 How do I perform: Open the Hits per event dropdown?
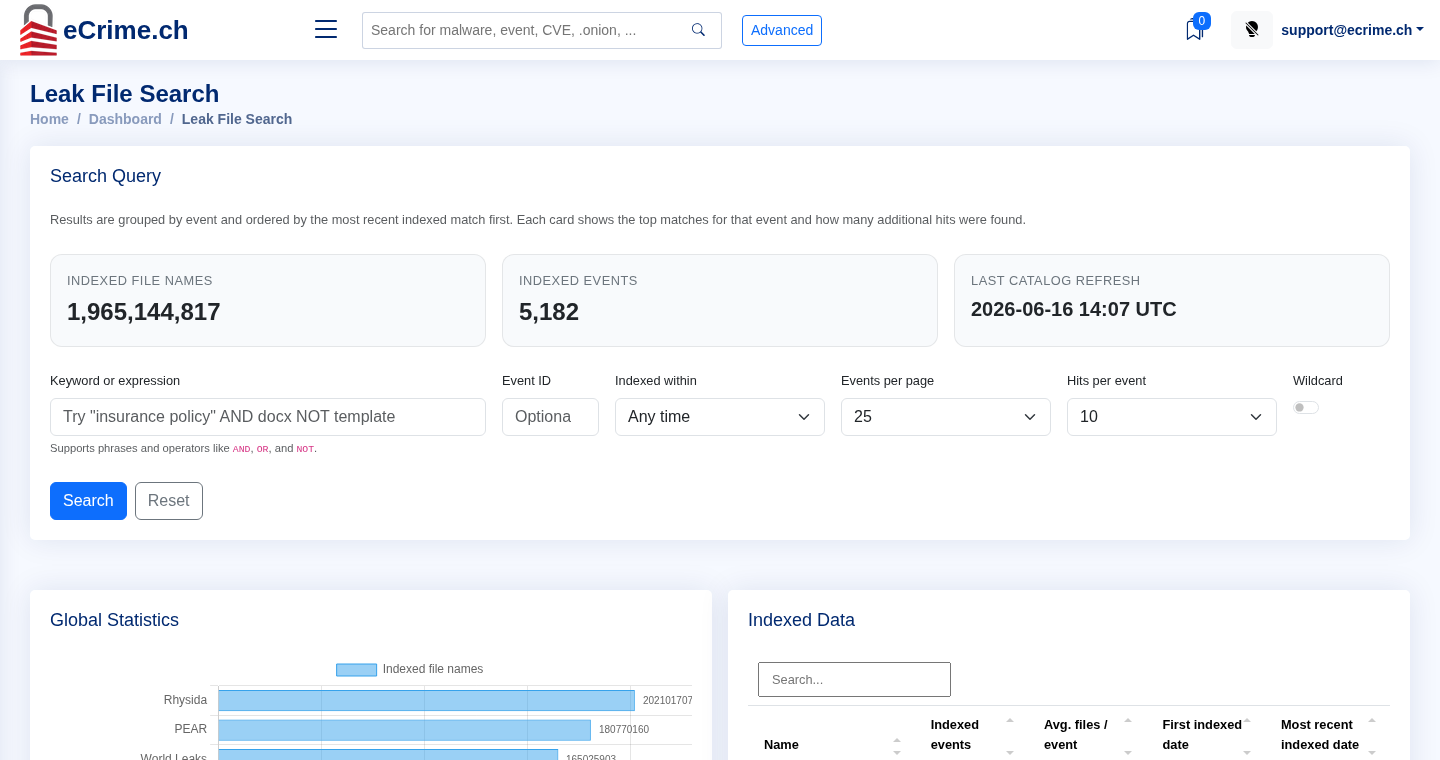(1172, 417)
